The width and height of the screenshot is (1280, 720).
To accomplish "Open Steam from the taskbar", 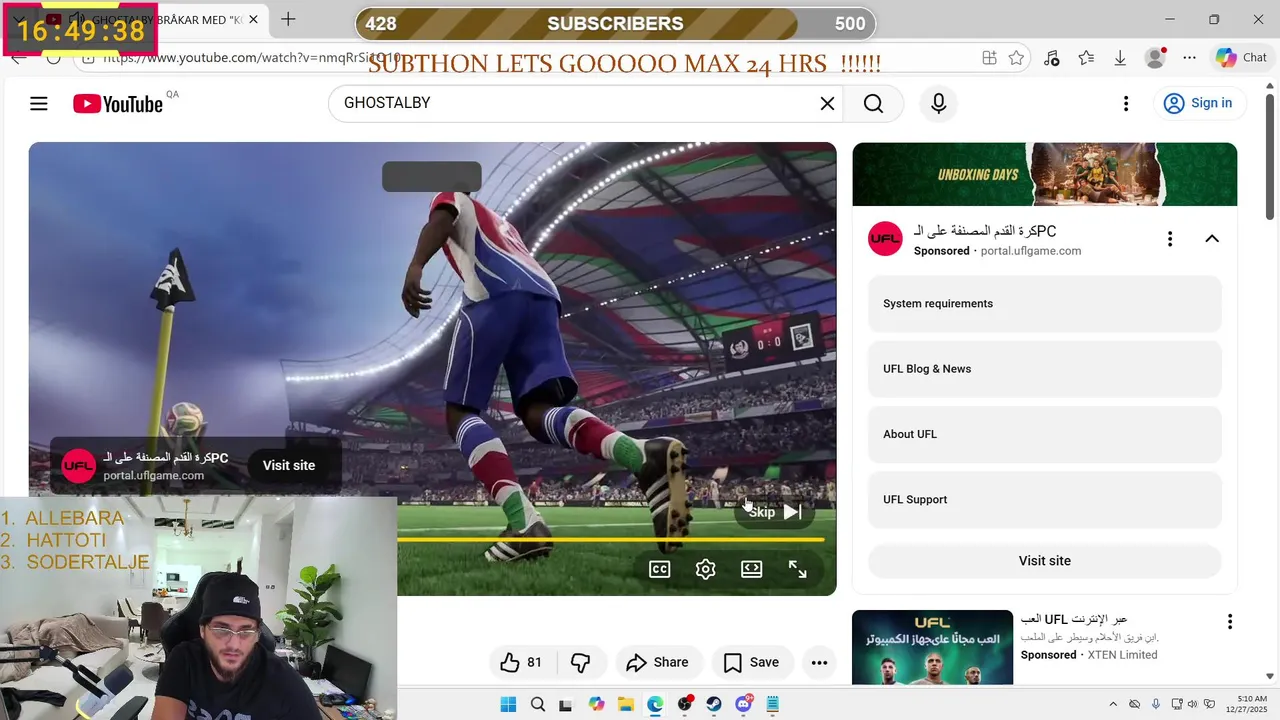I will (714, 704).
